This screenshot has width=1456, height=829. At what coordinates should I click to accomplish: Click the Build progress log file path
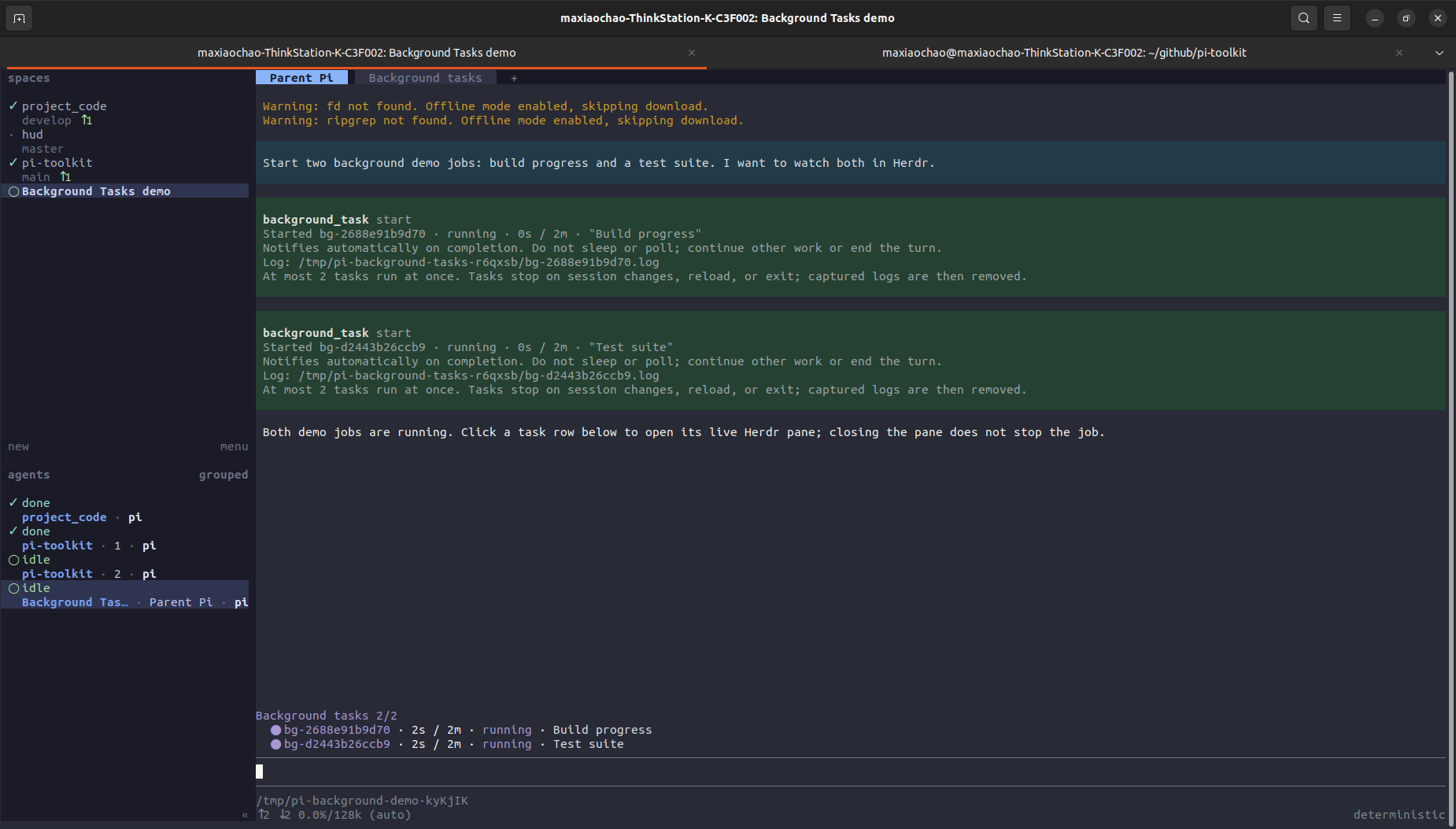(479, 262)
